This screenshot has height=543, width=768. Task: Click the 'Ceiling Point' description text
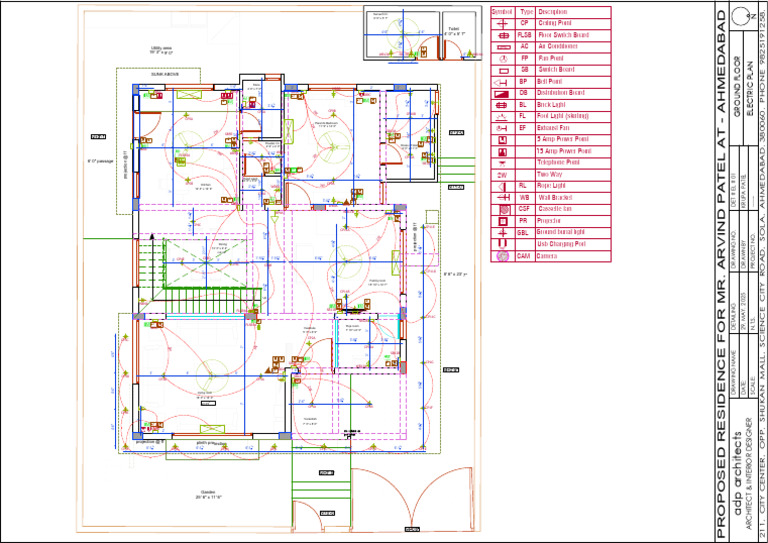(554, 23)
